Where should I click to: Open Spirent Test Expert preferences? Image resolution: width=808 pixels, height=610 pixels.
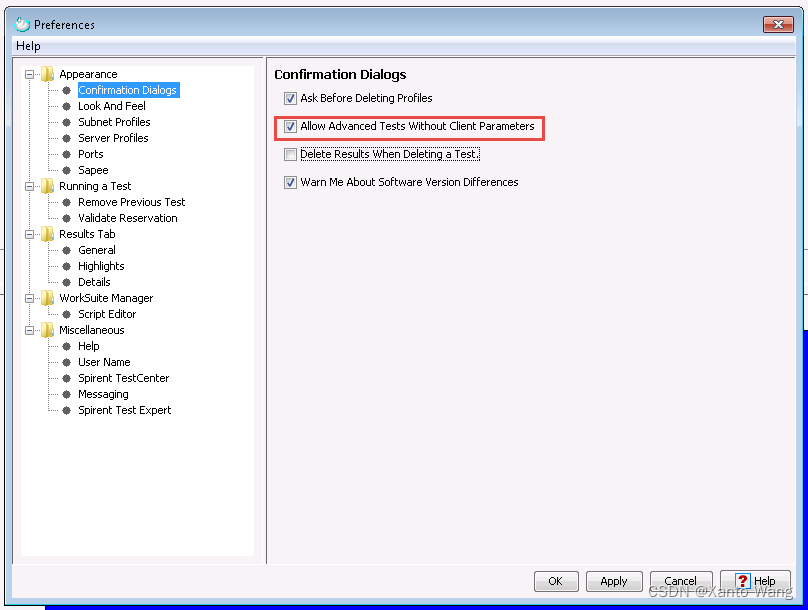(125, 410)
